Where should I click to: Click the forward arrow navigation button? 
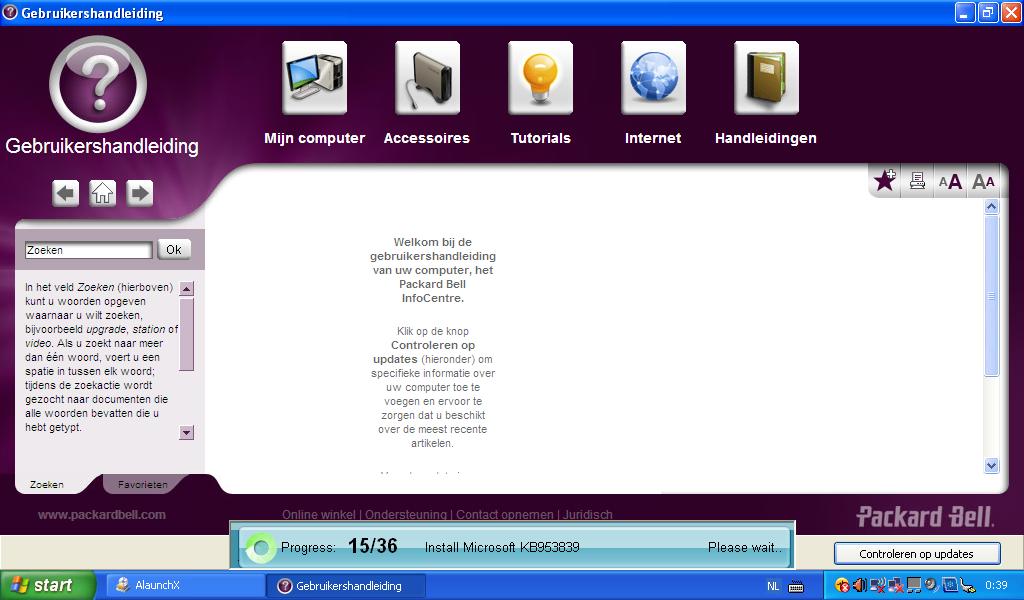[x=140, y=193]
